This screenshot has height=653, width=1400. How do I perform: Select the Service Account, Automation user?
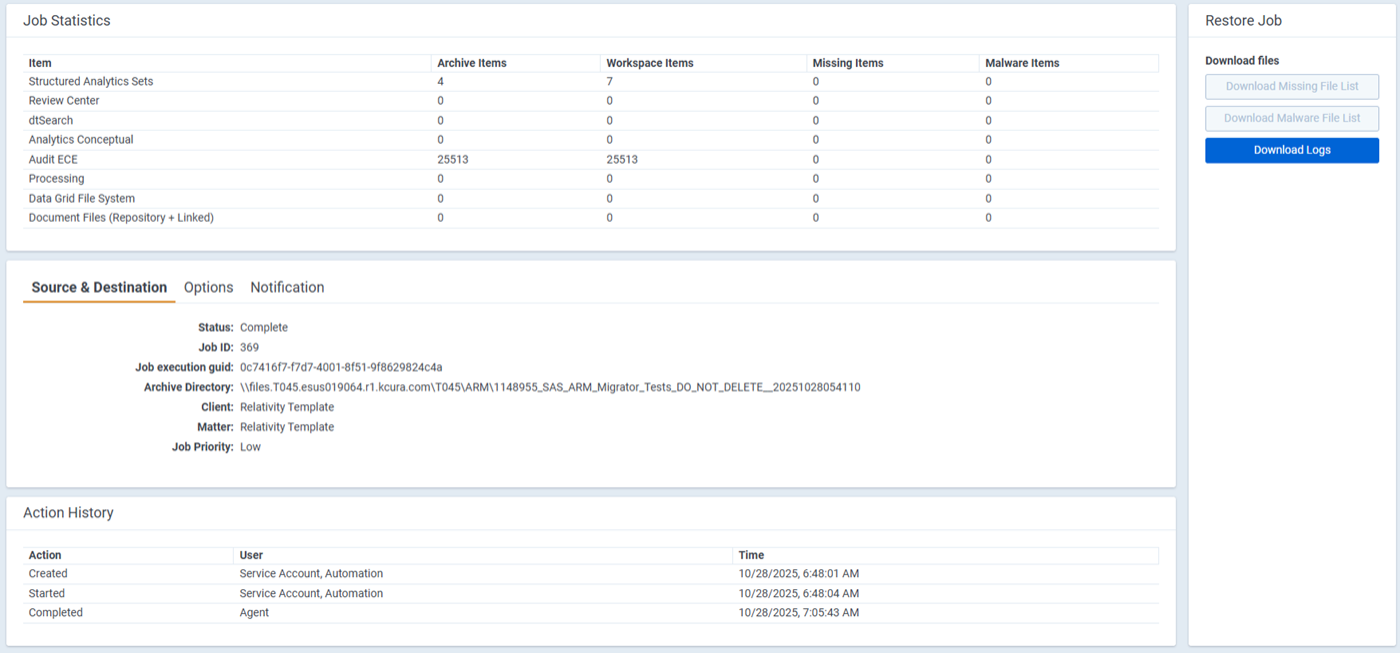tap(310, 573)
